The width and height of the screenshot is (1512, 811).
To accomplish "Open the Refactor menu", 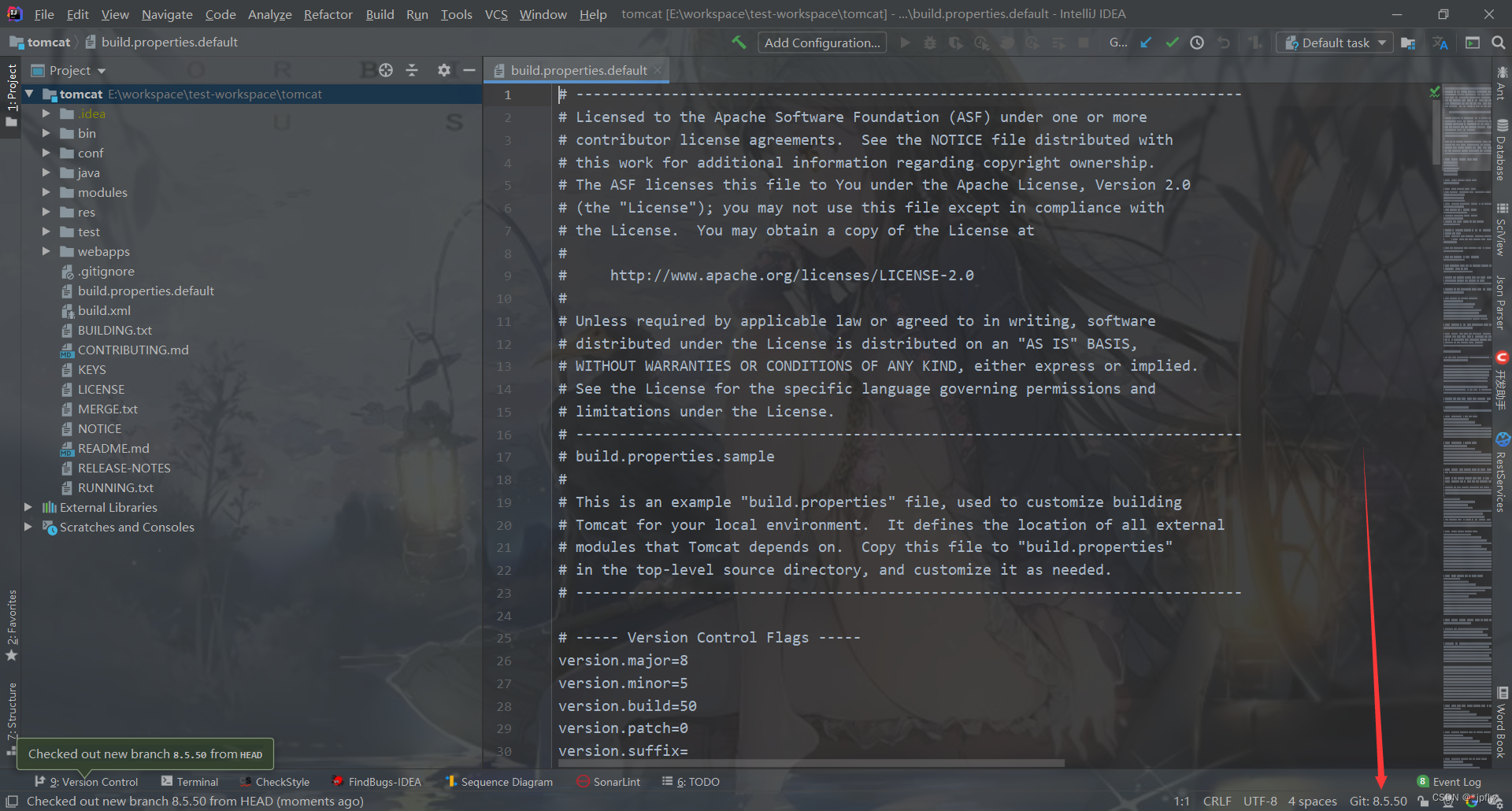I will [328, 14].
